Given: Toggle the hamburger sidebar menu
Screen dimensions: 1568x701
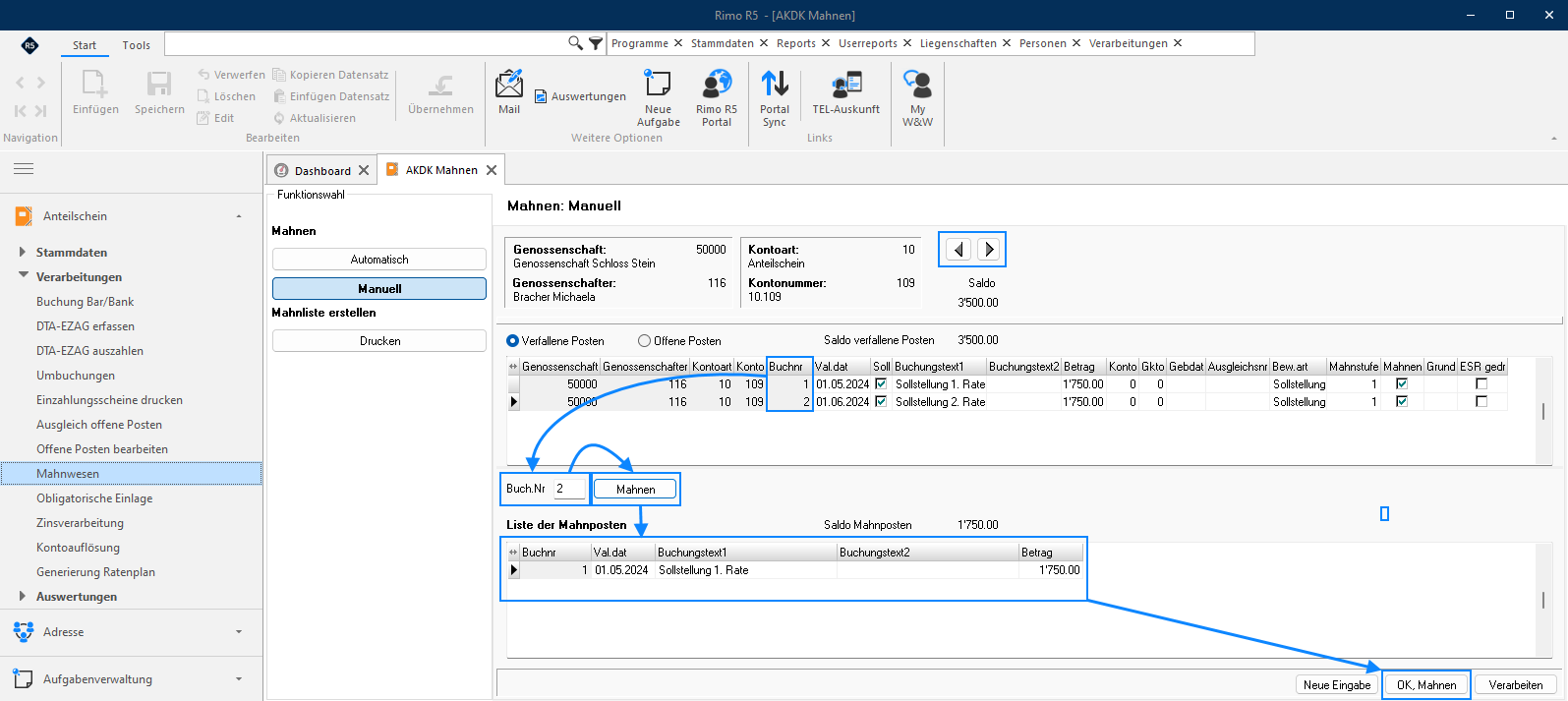Looking at the screenshot, I should click(x=24, y=169).
